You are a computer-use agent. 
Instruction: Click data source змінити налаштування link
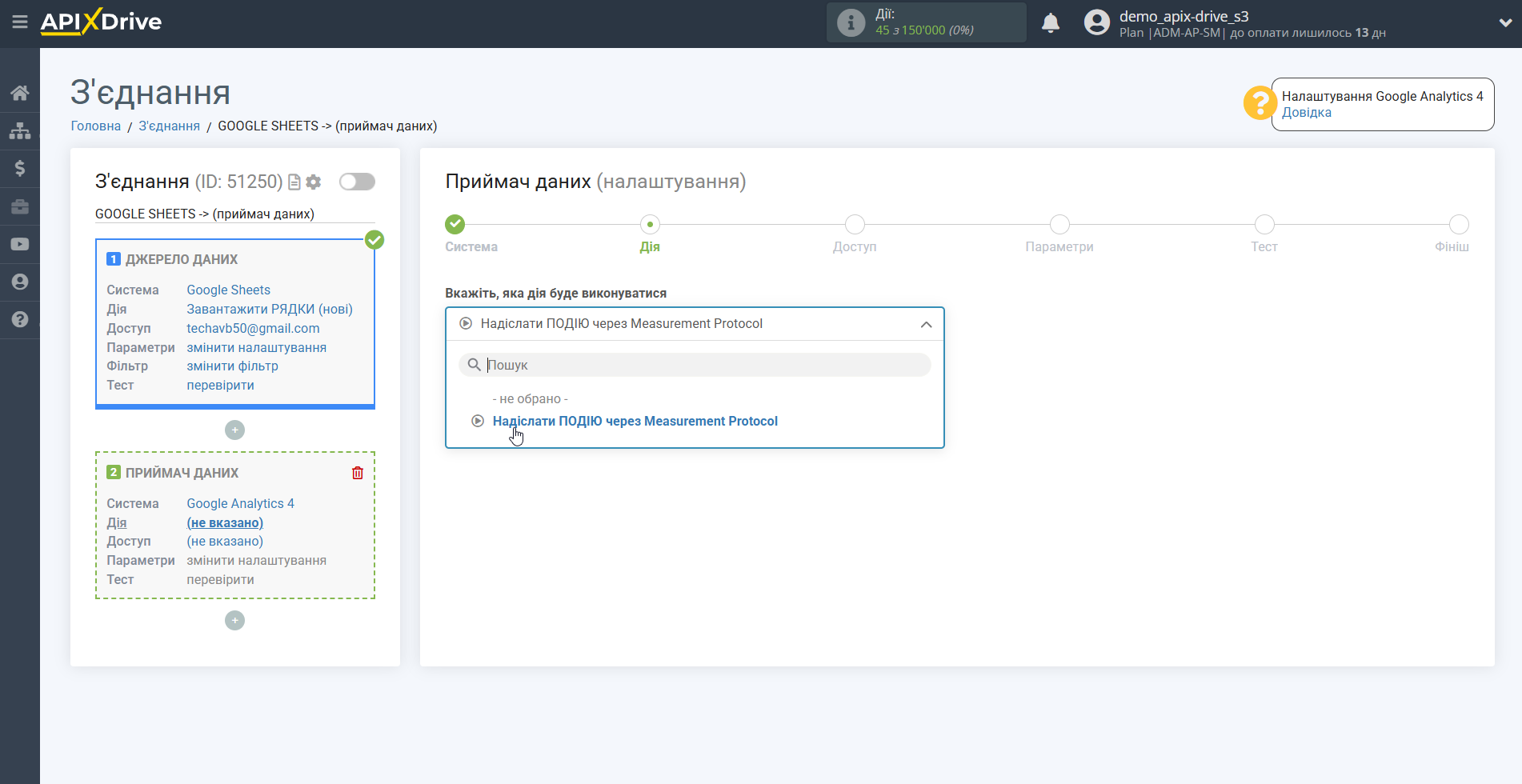pos(256,347)
